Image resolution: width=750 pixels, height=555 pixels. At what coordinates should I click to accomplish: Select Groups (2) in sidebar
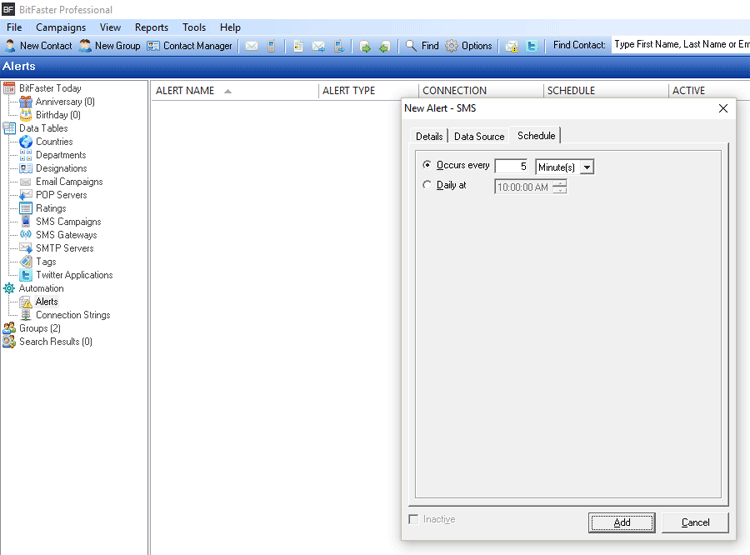click(40, 328)
